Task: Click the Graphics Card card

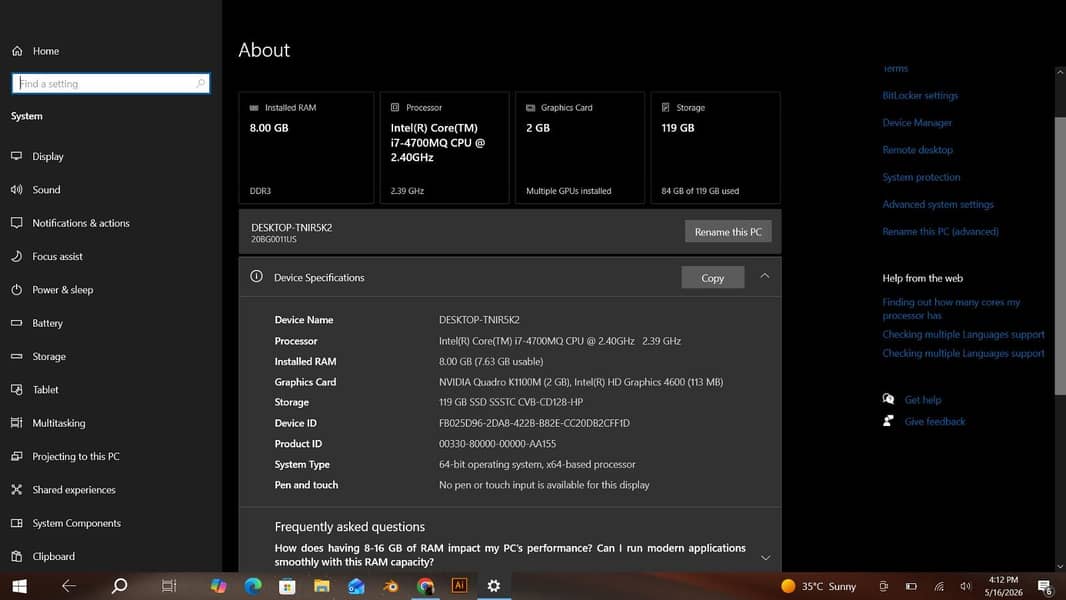Action: pos(579,147)
